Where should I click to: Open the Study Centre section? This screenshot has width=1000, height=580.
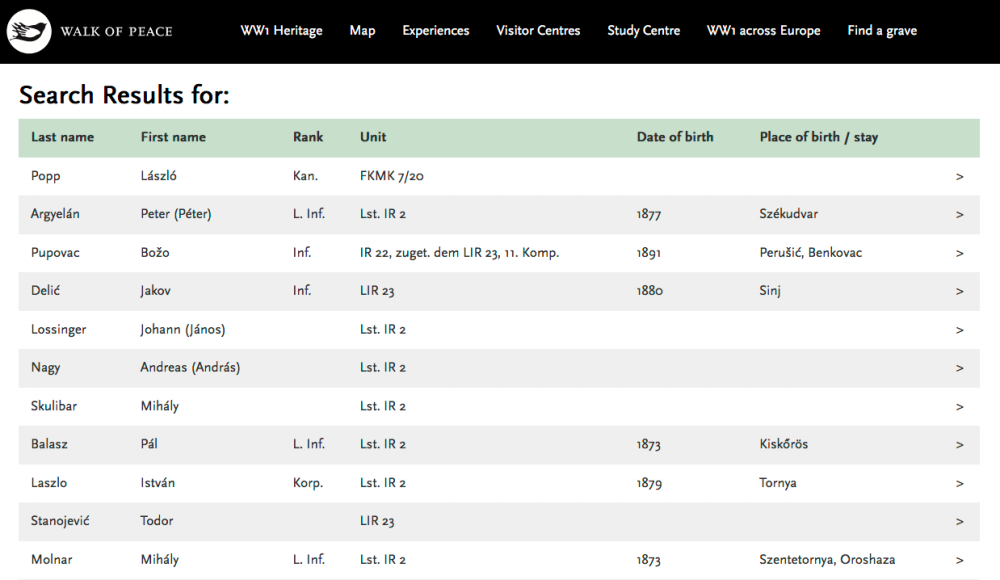[x=643, y=31]
